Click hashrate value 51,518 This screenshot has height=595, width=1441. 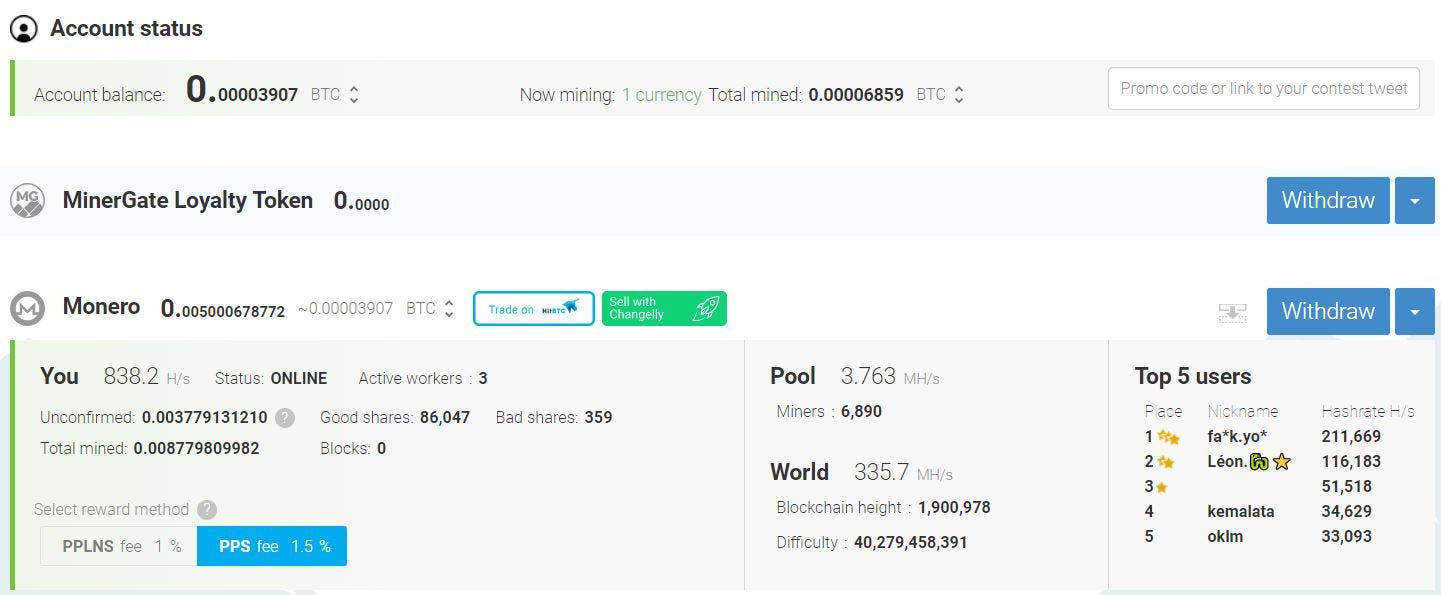[x=1346, y=487]
